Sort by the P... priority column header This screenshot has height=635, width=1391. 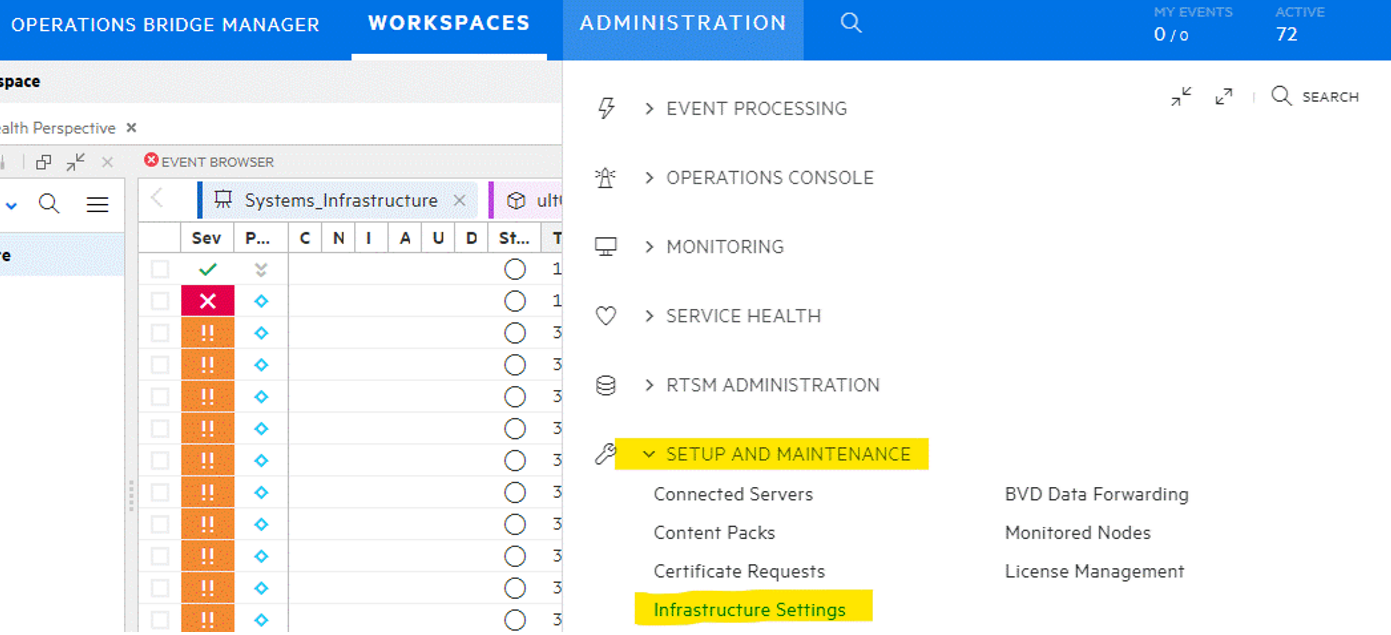260,238
